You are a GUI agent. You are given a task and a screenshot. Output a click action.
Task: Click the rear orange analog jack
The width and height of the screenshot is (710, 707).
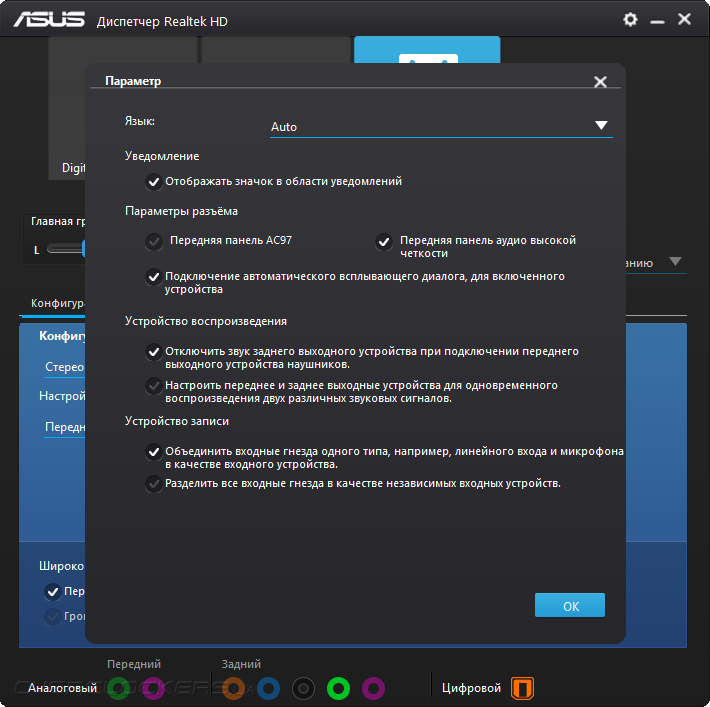point(234,688)
